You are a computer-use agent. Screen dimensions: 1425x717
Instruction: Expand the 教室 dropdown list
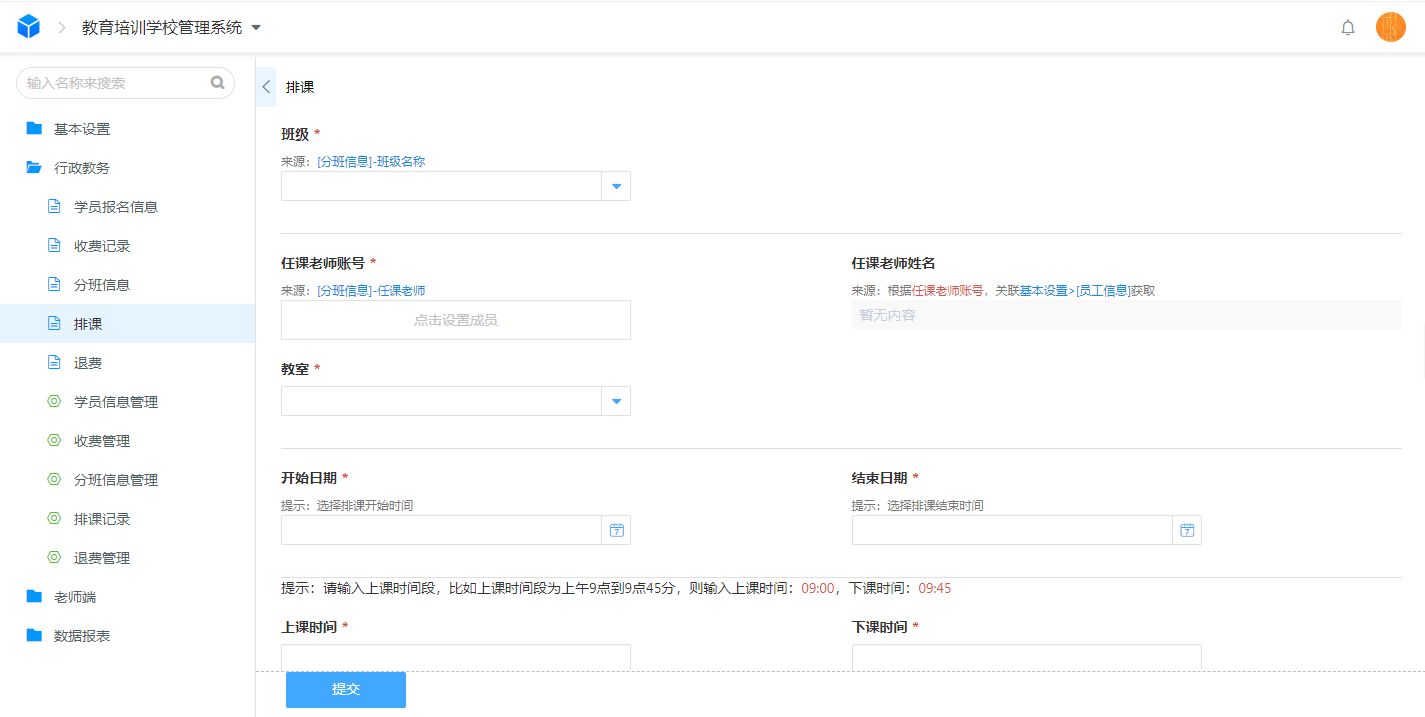616,401
